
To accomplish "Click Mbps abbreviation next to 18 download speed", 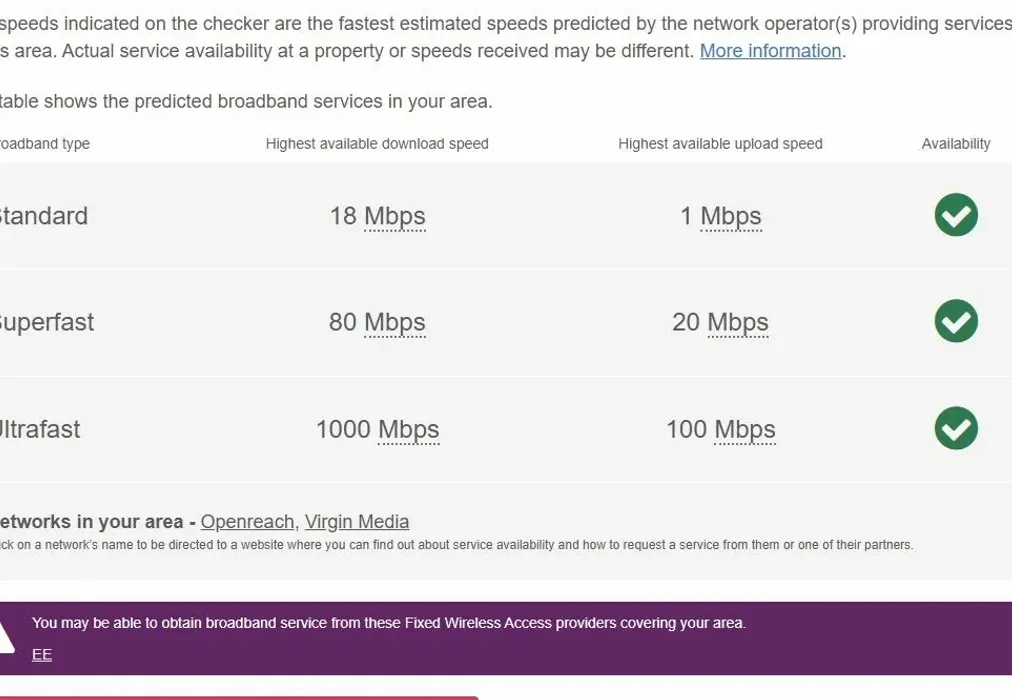I will coord(395,216).
